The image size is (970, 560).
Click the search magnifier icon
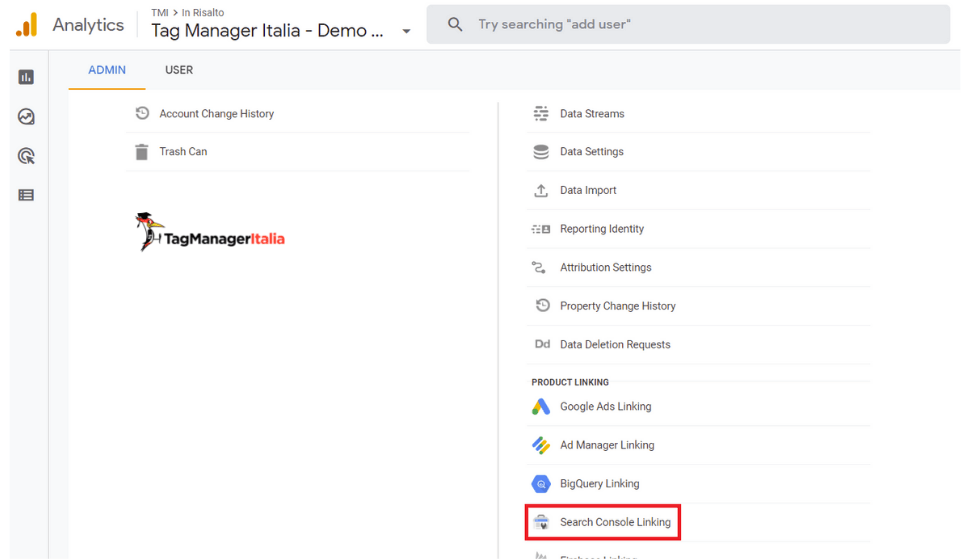pos(455,24)
